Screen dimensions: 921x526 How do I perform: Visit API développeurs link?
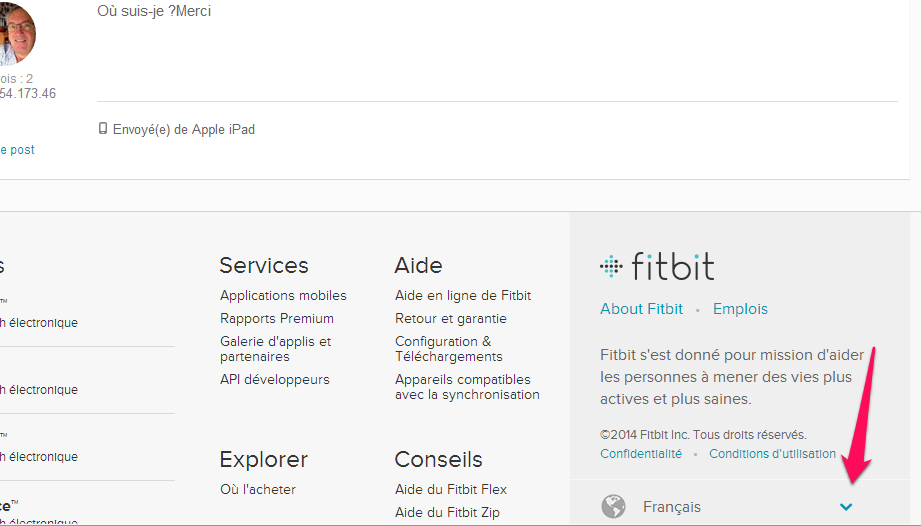[x=274, y=379]
